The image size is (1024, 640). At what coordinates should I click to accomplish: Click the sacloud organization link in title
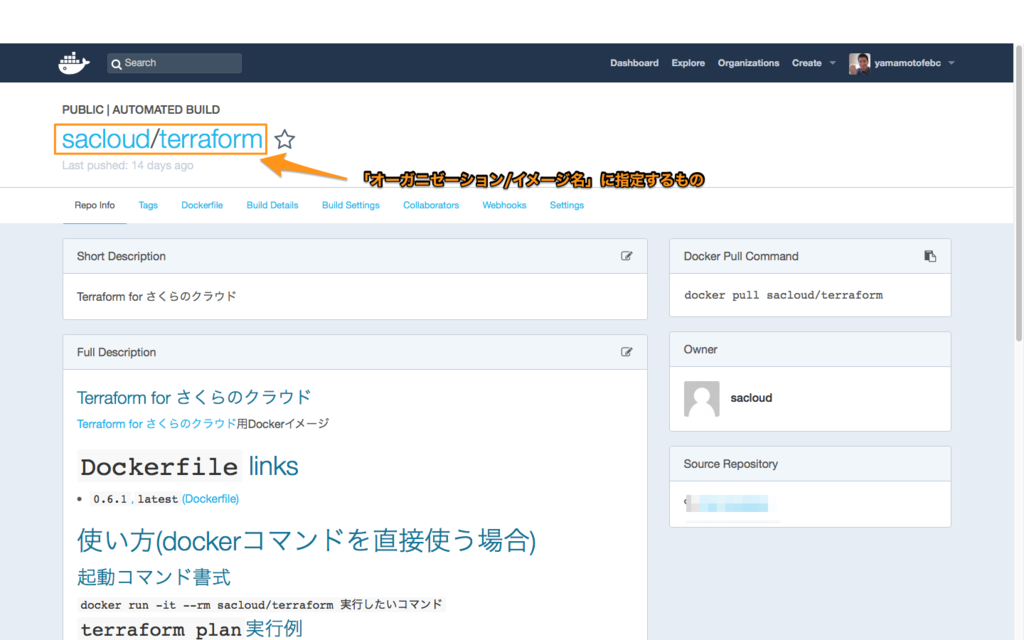106,139
